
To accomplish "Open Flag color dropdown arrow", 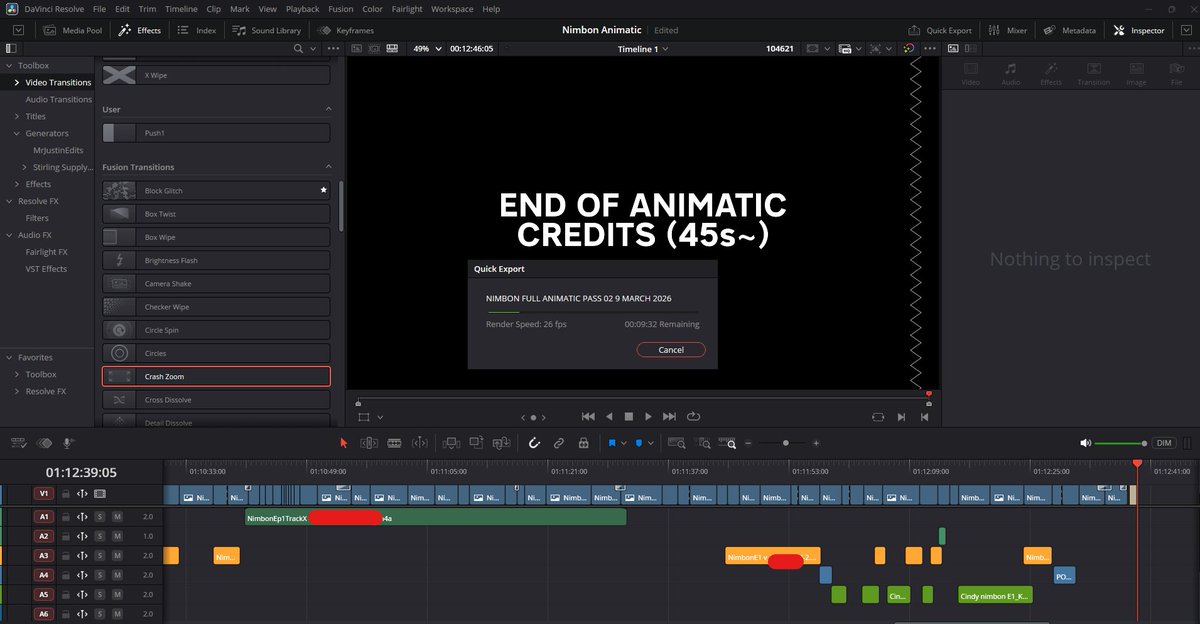I will (624, 443).
